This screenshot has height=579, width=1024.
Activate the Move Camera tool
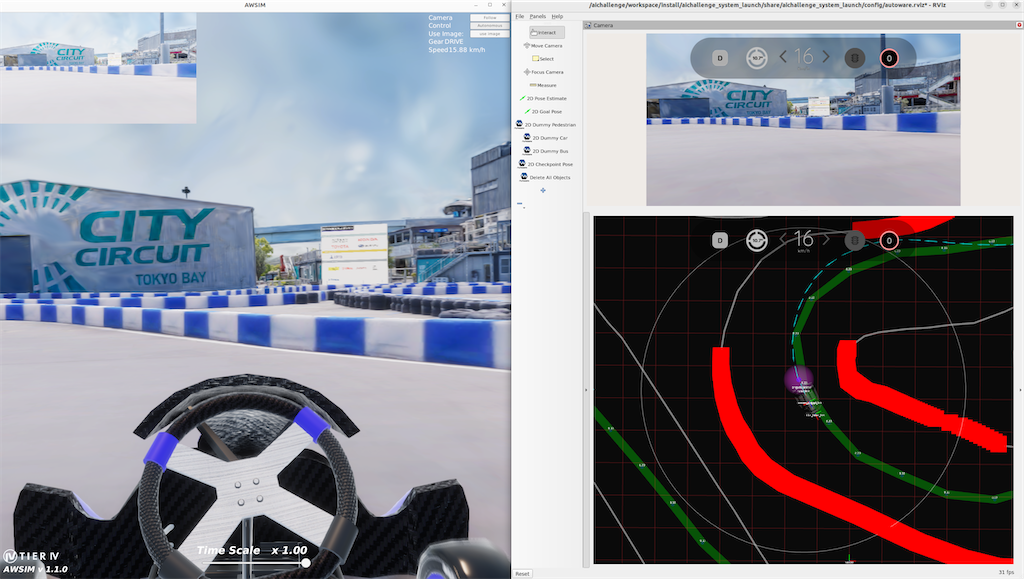(543, 46)
